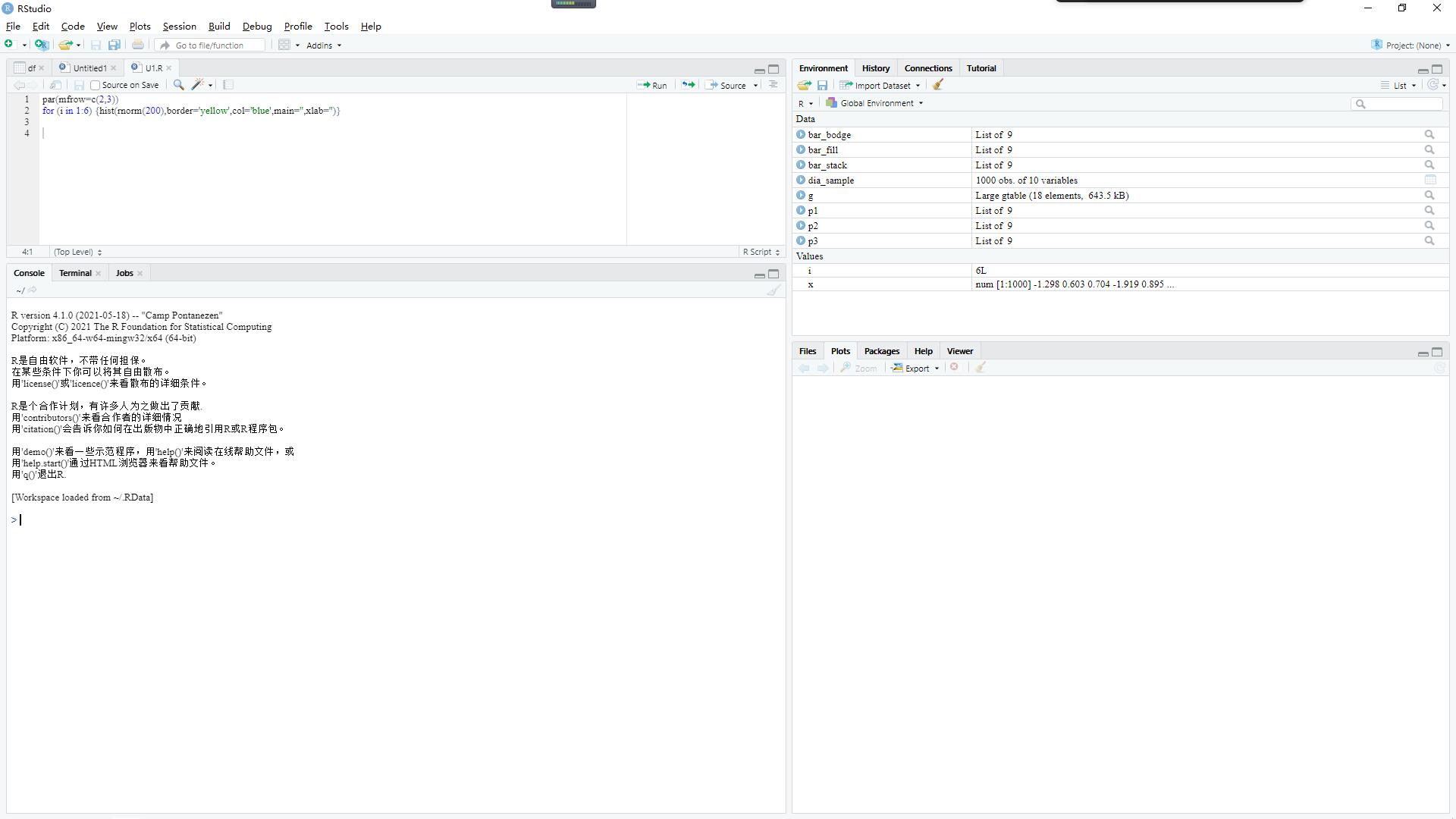The image size is (1456, 819).
Task: Click the Workspace Panes grid icon
Action: [284, 45]
